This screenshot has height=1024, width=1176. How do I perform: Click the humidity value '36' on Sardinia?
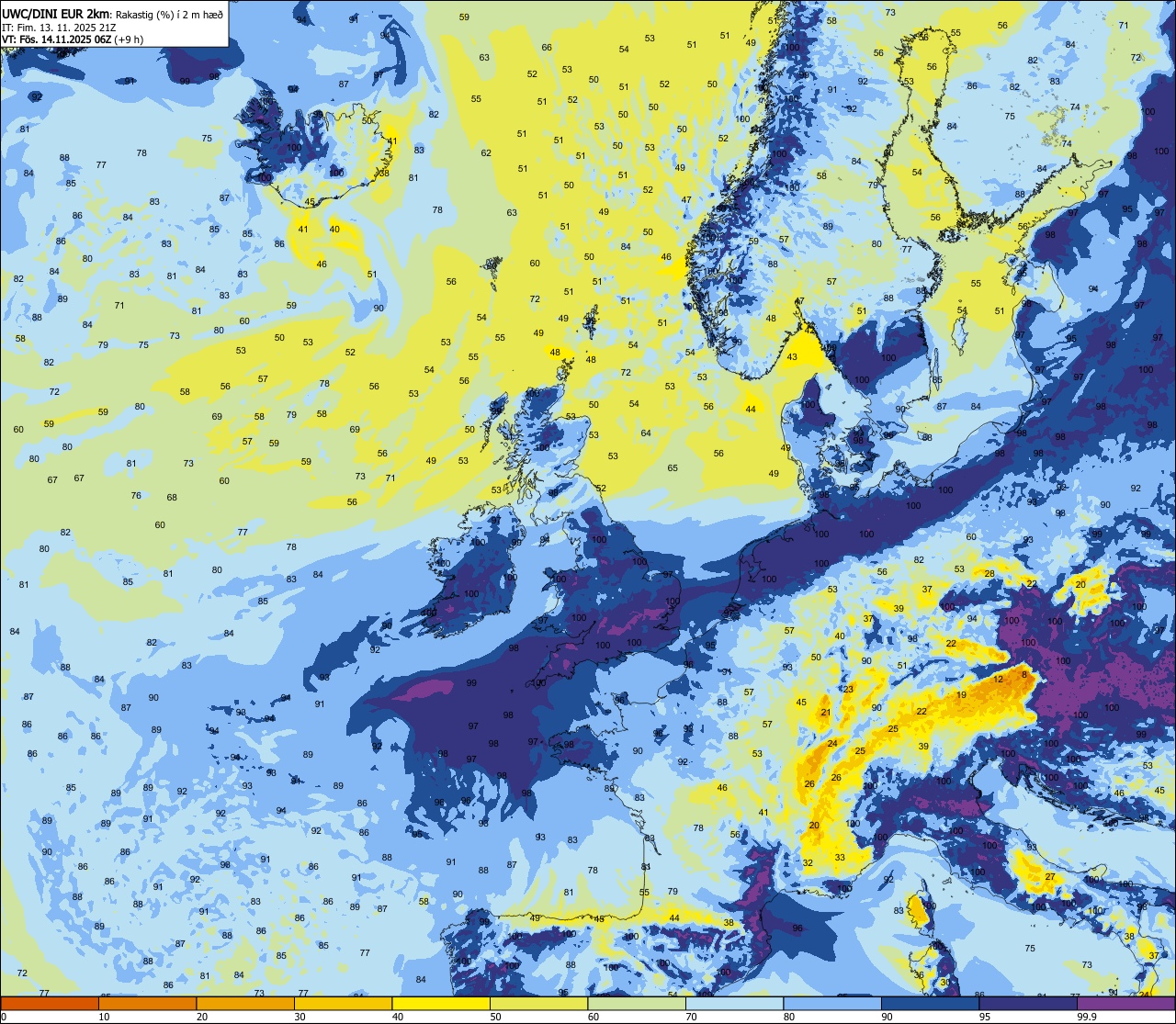[x=919, y=974]
